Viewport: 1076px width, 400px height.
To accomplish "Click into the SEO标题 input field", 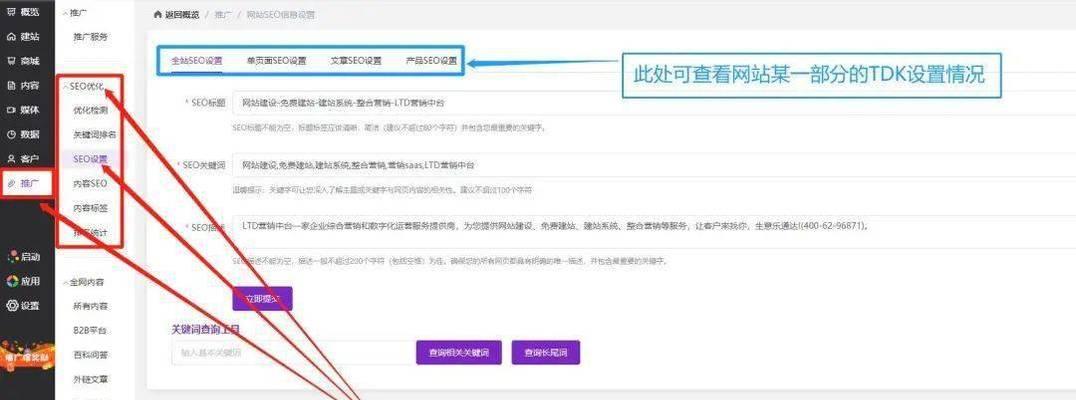I will coord(654,103).
